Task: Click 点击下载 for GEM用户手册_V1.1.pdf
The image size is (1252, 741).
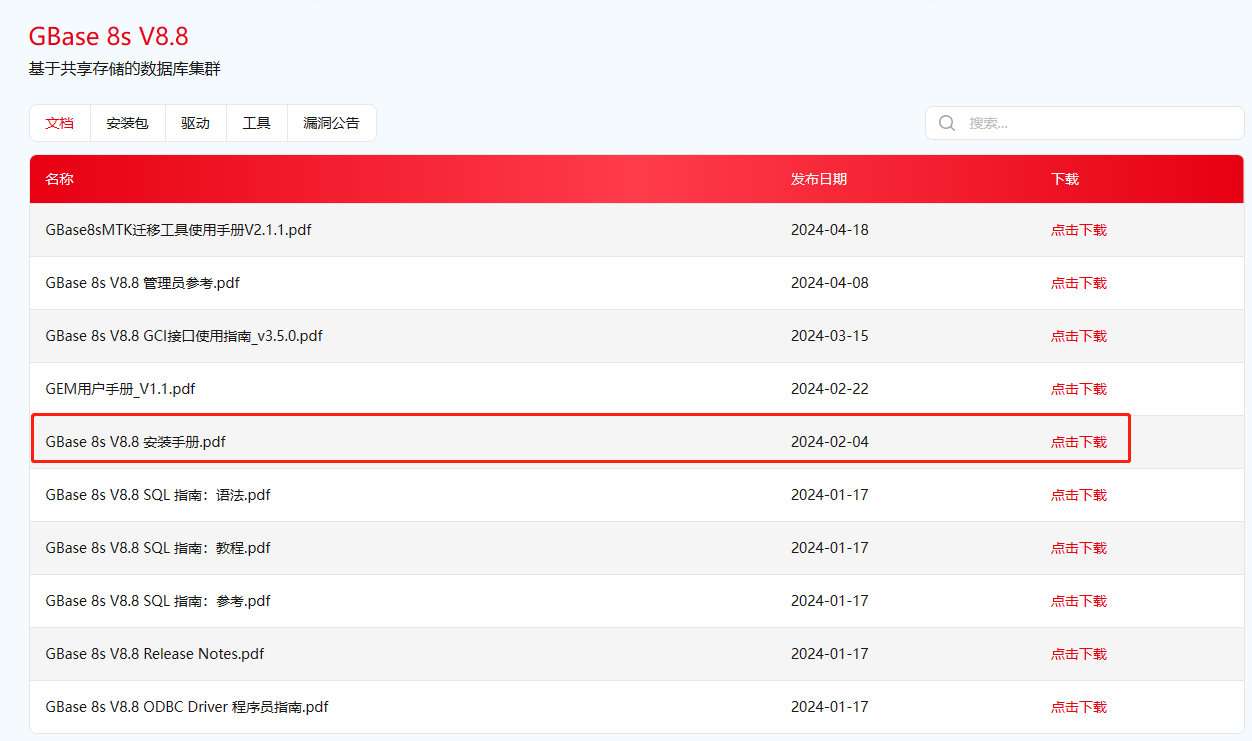Action: click(1079, 389)
